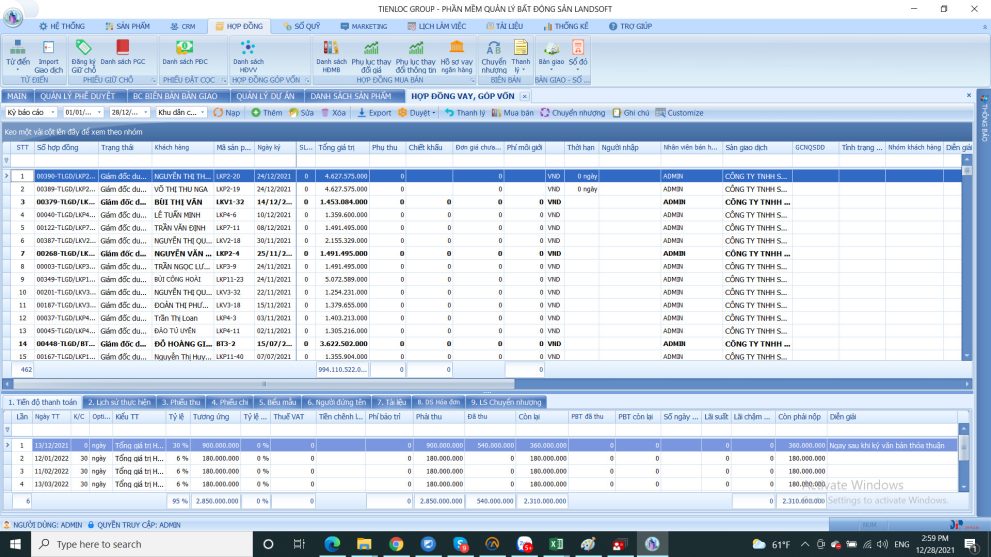
Task: Open the Sơ đồ diagram icon
Action: click(578, 48)
